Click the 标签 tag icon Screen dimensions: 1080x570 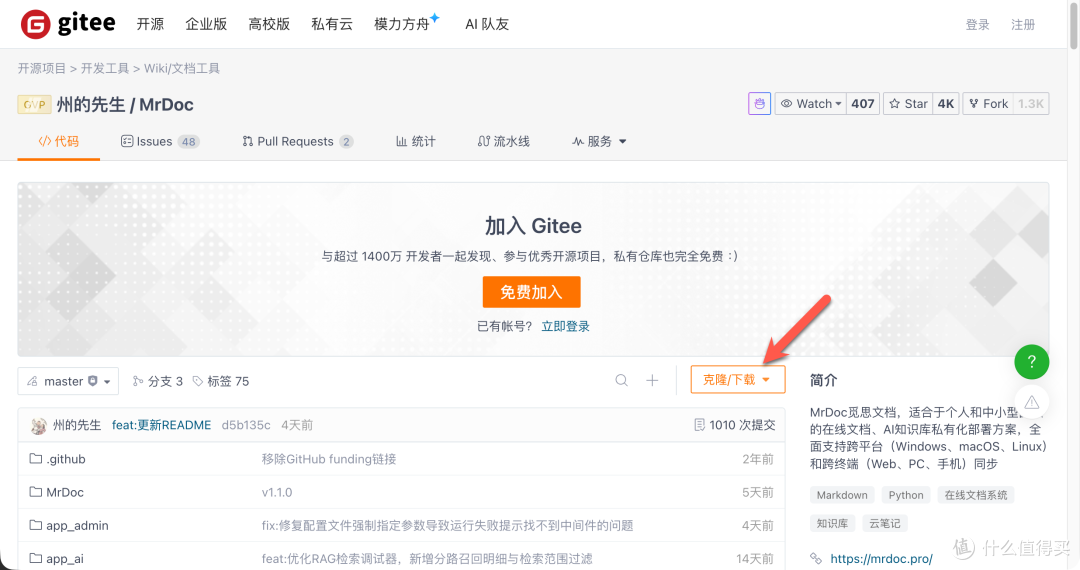click(198, 381)
